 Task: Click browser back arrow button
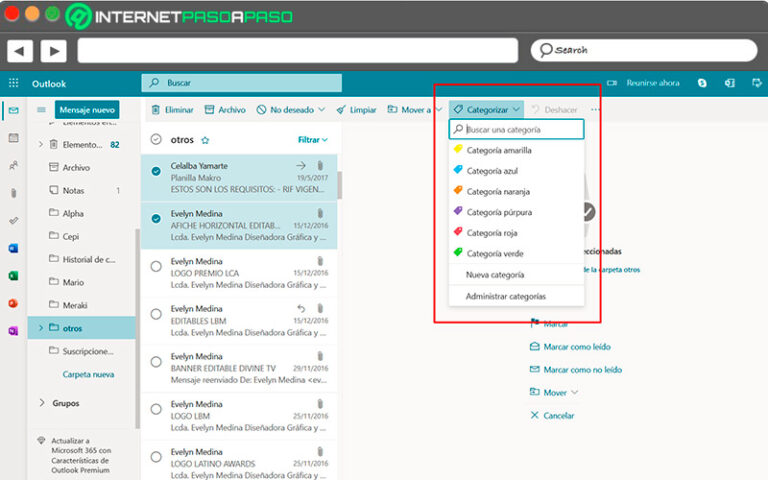20,50
